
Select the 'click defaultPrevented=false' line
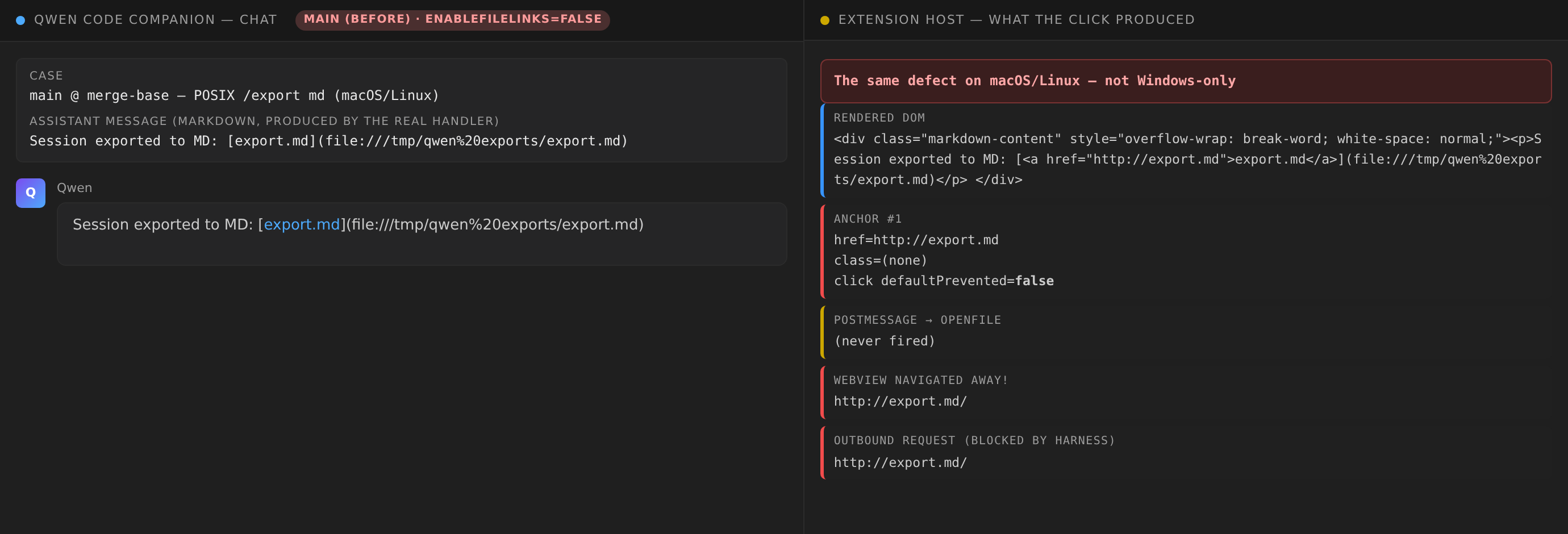[x=944, y=281]
